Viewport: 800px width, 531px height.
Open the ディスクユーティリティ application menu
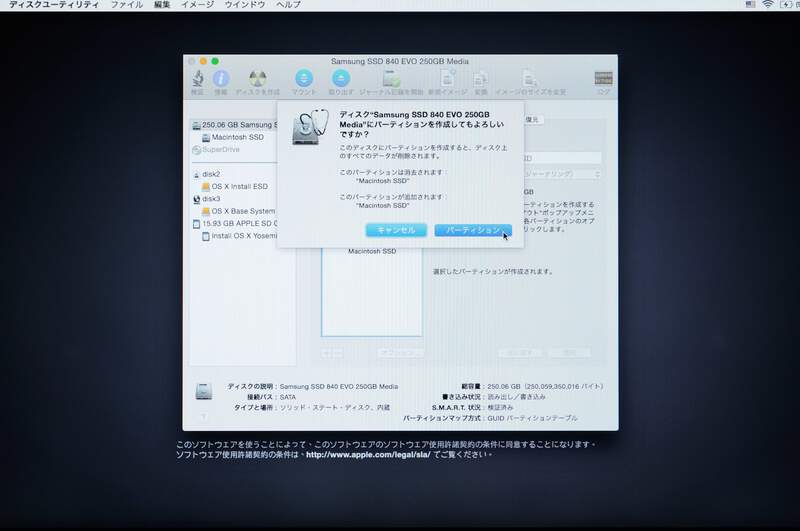tap(54, 5)
